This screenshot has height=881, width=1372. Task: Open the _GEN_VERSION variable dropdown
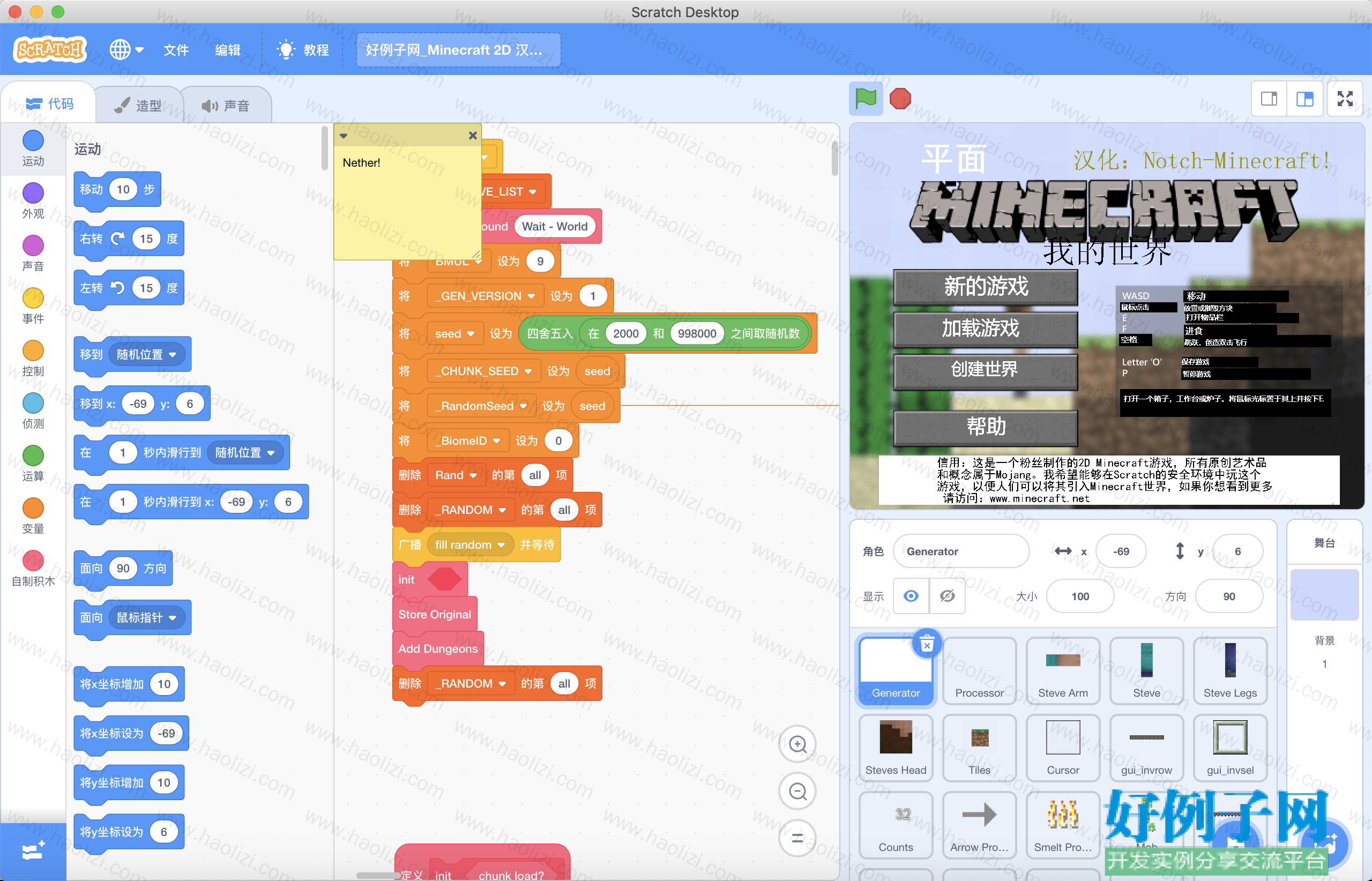(484, 296)
